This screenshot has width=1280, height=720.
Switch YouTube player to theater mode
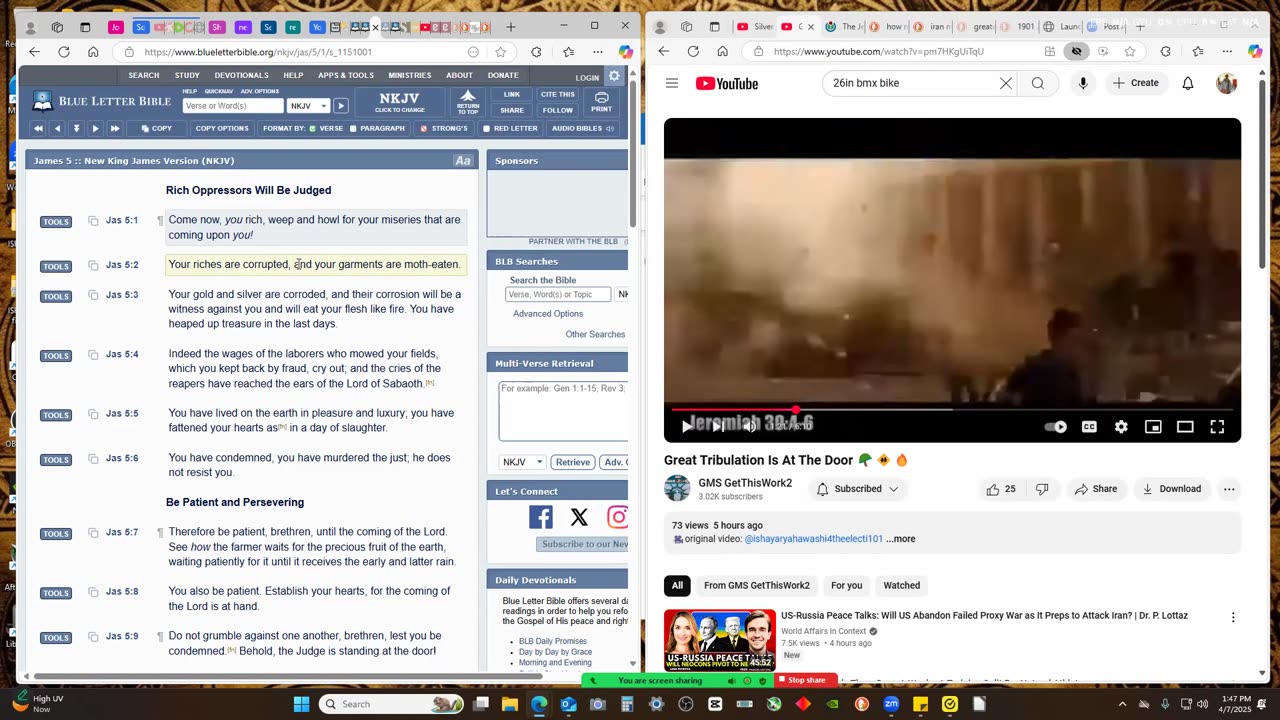(x=1185, y=427)
